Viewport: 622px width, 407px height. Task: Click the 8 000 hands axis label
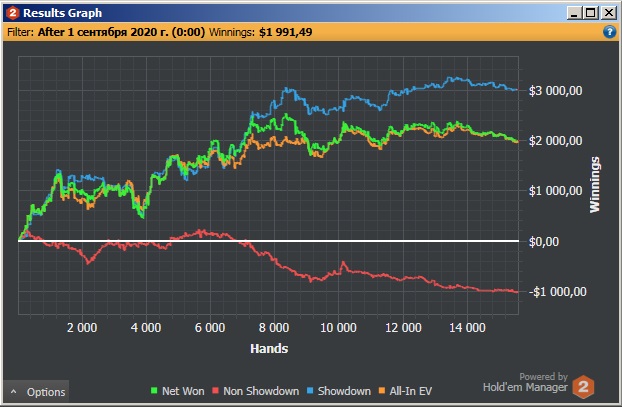click(x=274, y=328)
